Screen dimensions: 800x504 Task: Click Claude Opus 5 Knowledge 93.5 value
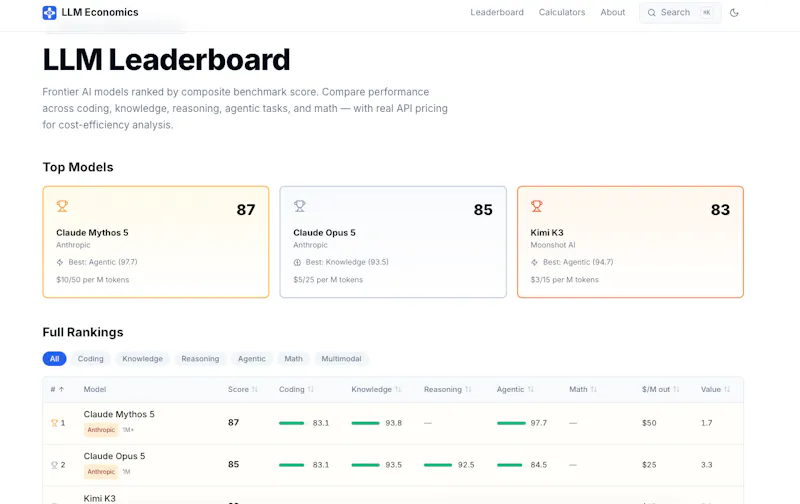tap(393, 465)
